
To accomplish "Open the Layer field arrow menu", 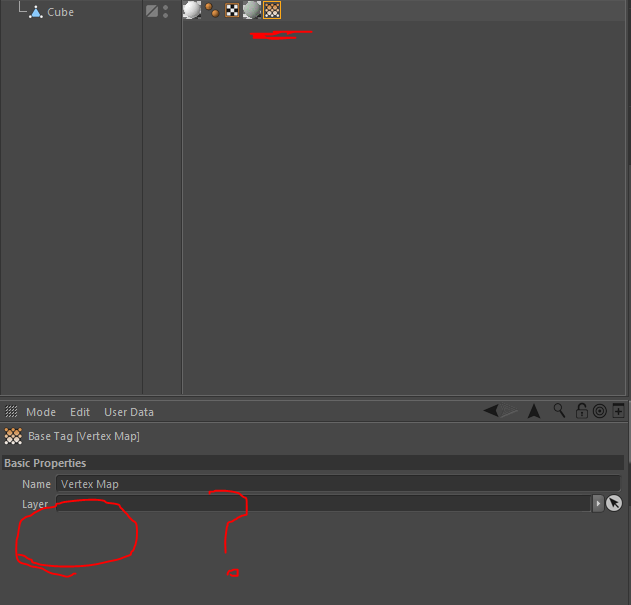I will (x=598, y=504).
